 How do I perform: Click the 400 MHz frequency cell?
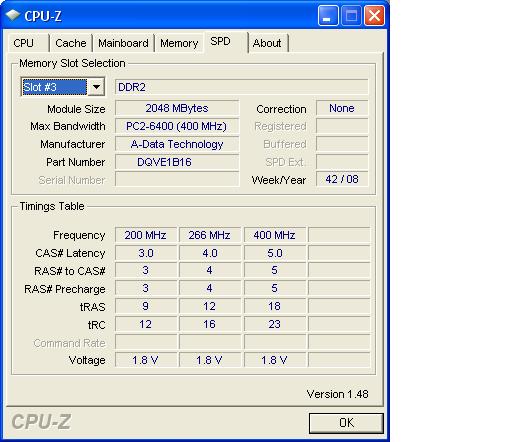(x=275, y=235)
